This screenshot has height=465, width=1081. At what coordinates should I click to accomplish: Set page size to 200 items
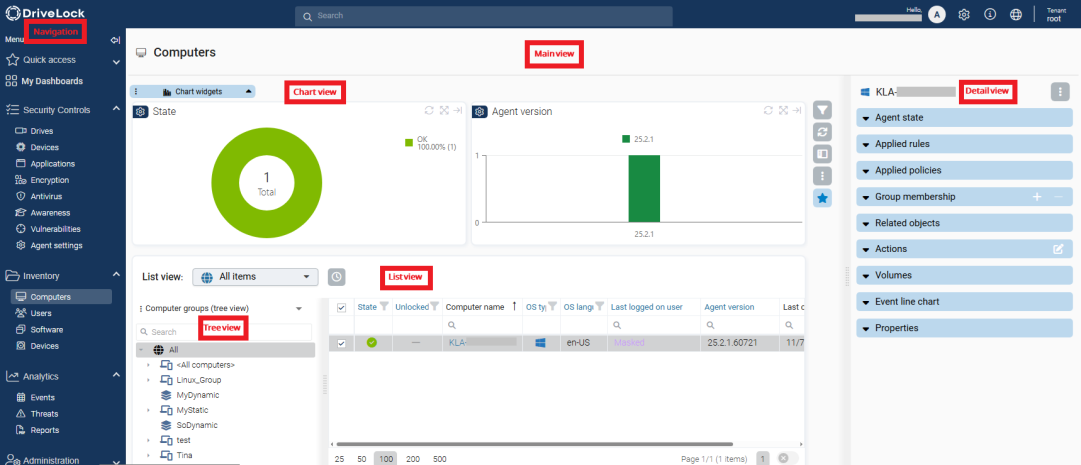[411, 458]
